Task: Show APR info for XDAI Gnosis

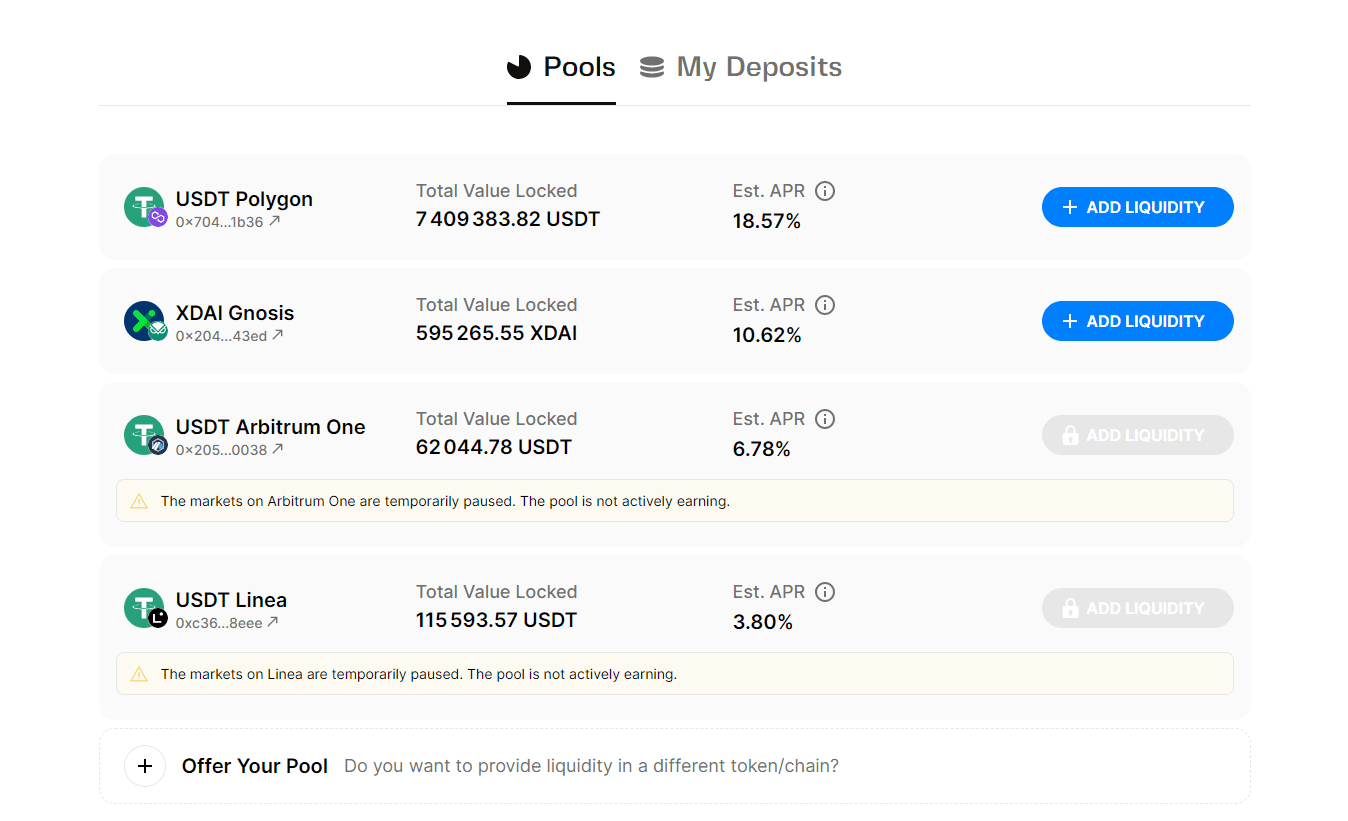Action: tap(825, 305)
